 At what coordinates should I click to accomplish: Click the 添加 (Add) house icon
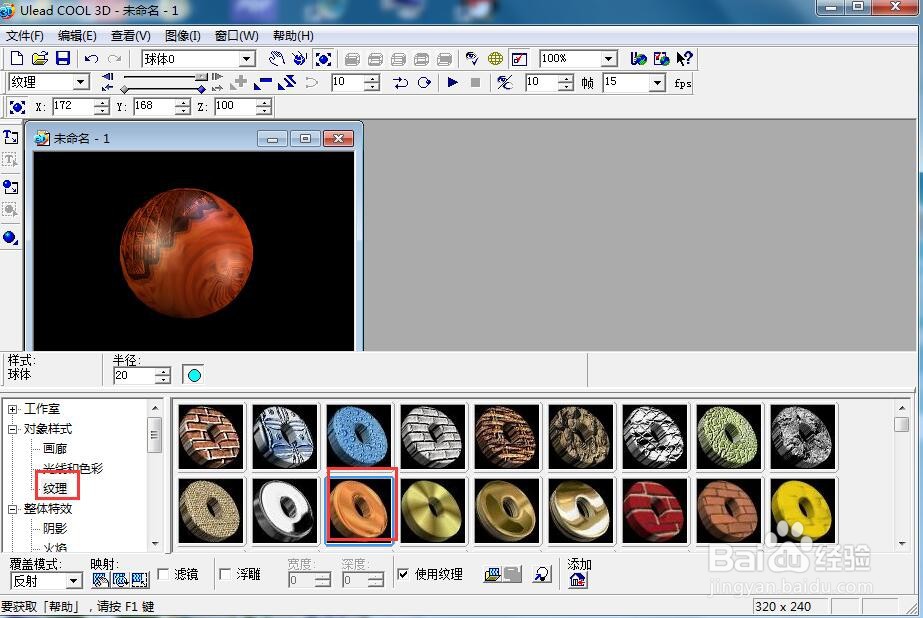click(x=577, y=579)
